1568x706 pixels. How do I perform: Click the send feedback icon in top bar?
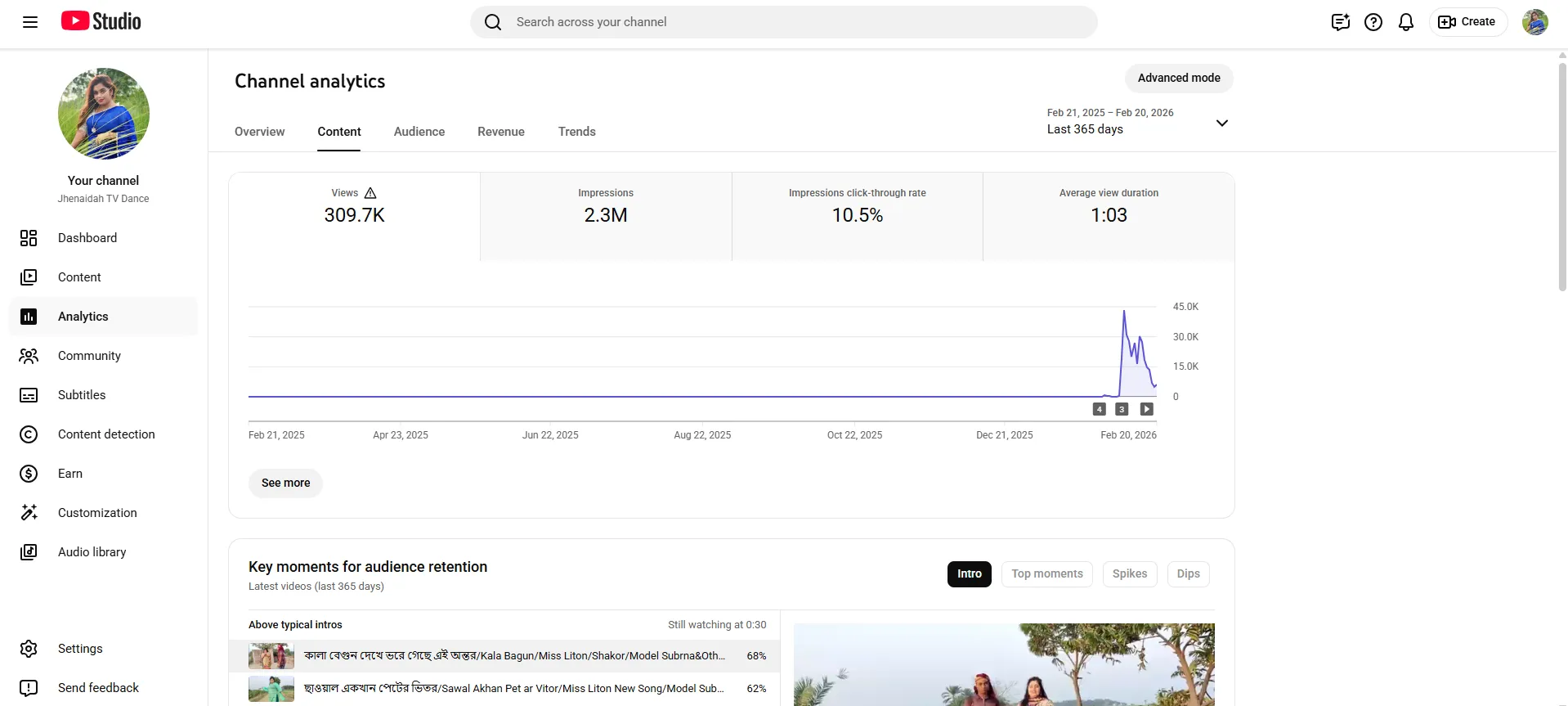(x=1341, y=22)
